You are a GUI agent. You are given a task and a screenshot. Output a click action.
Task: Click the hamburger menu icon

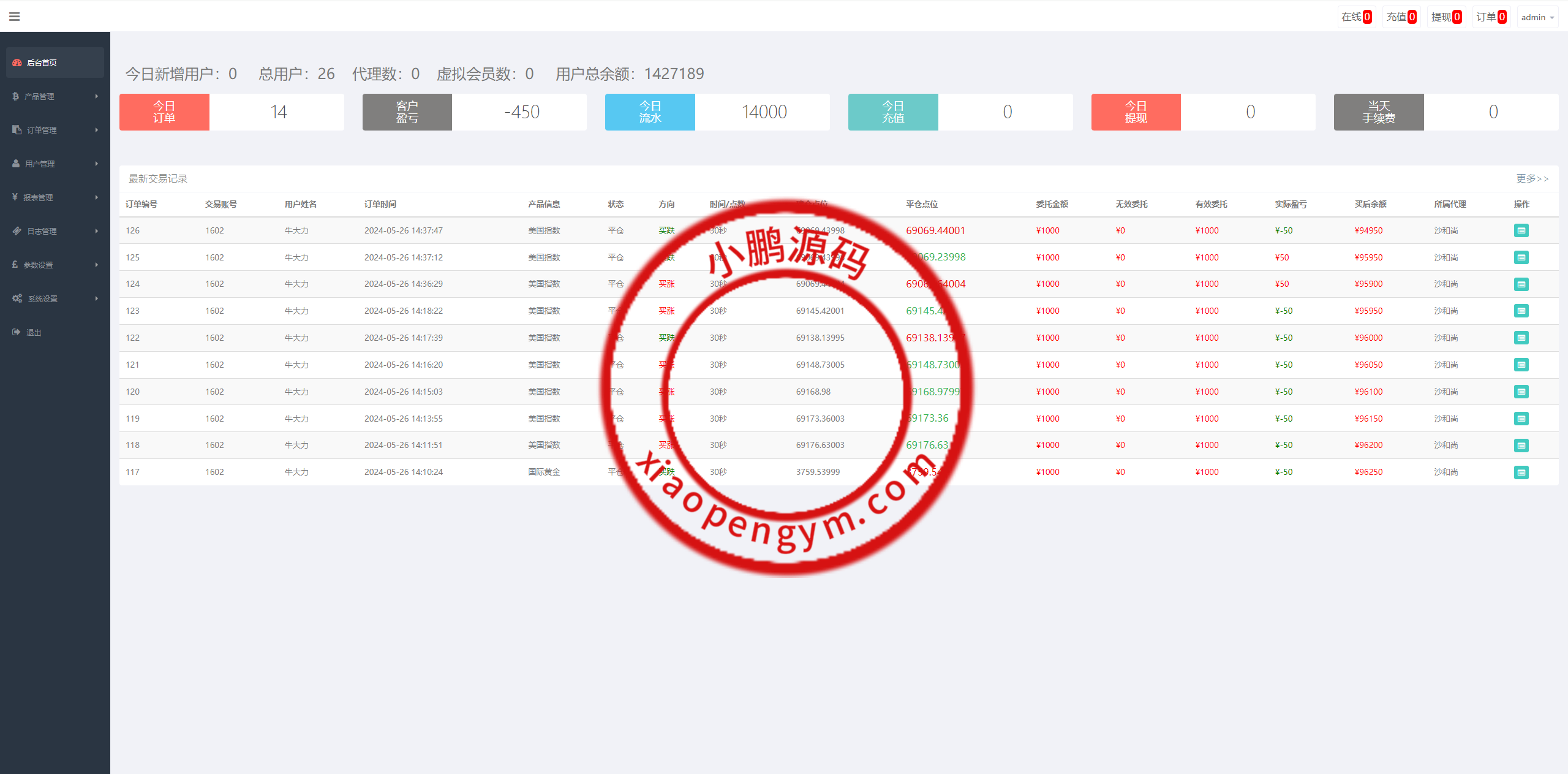pyautogui.click(x=15, y=17)
